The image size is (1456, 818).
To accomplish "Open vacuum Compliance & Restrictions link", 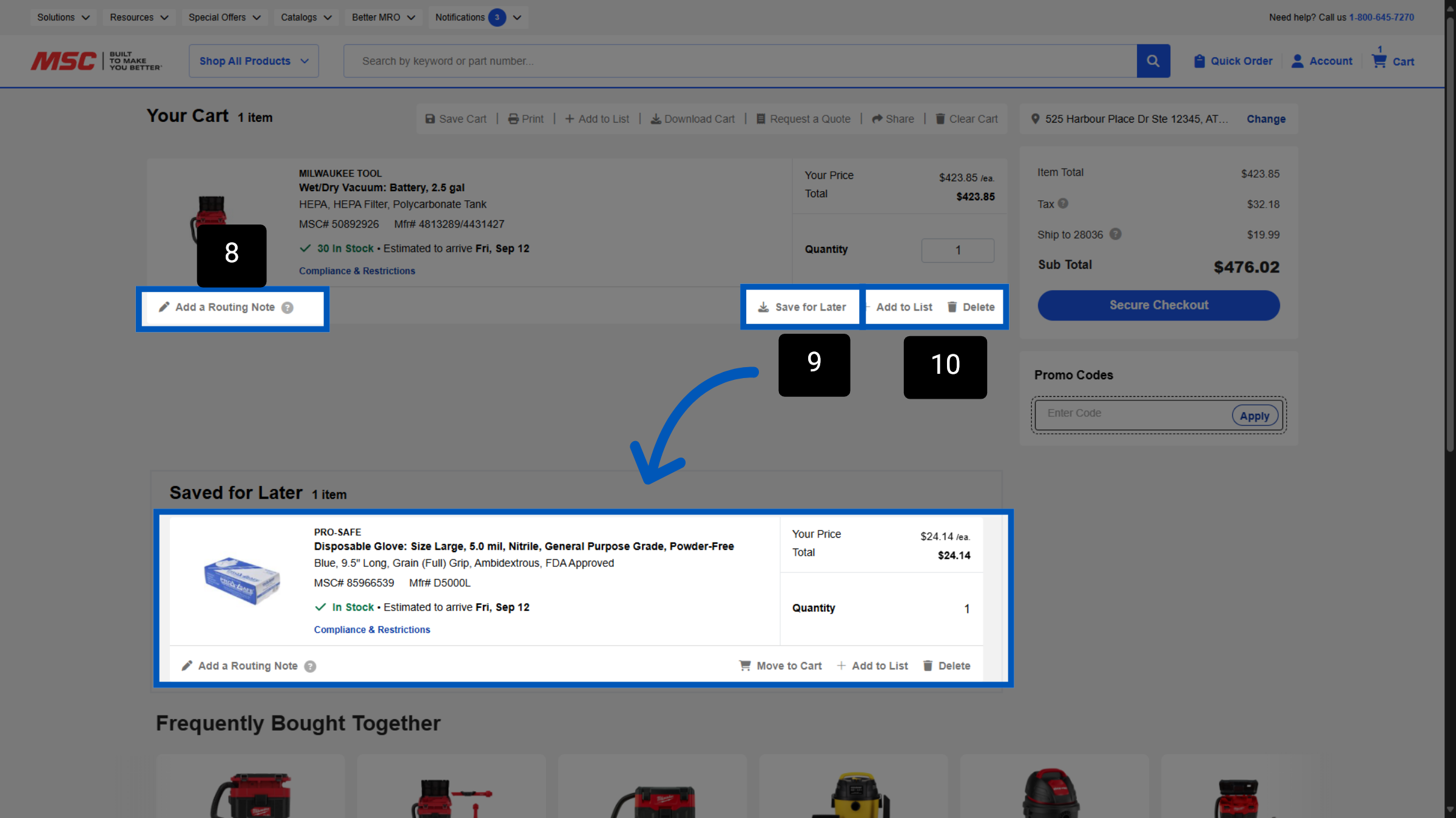I will click(x=357, y=271).
